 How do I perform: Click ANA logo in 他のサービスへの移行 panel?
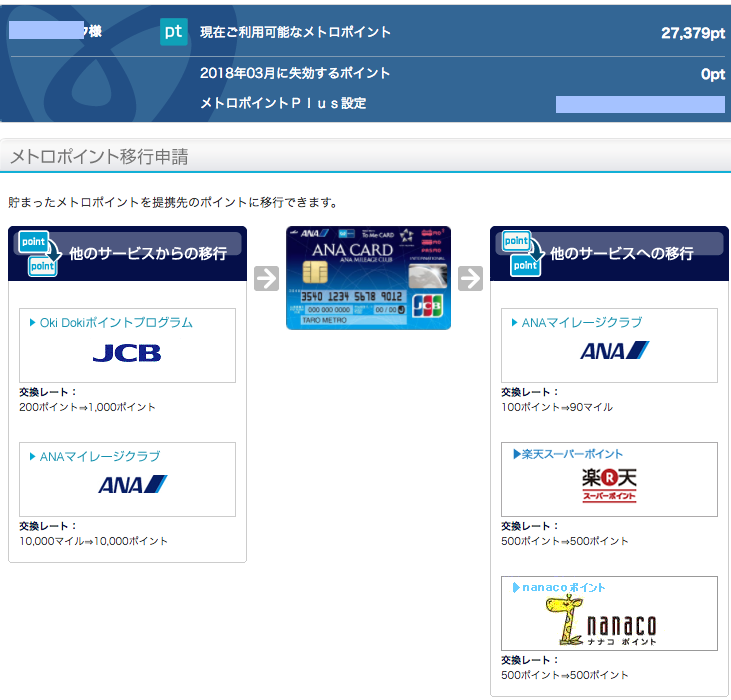(614, 350)
